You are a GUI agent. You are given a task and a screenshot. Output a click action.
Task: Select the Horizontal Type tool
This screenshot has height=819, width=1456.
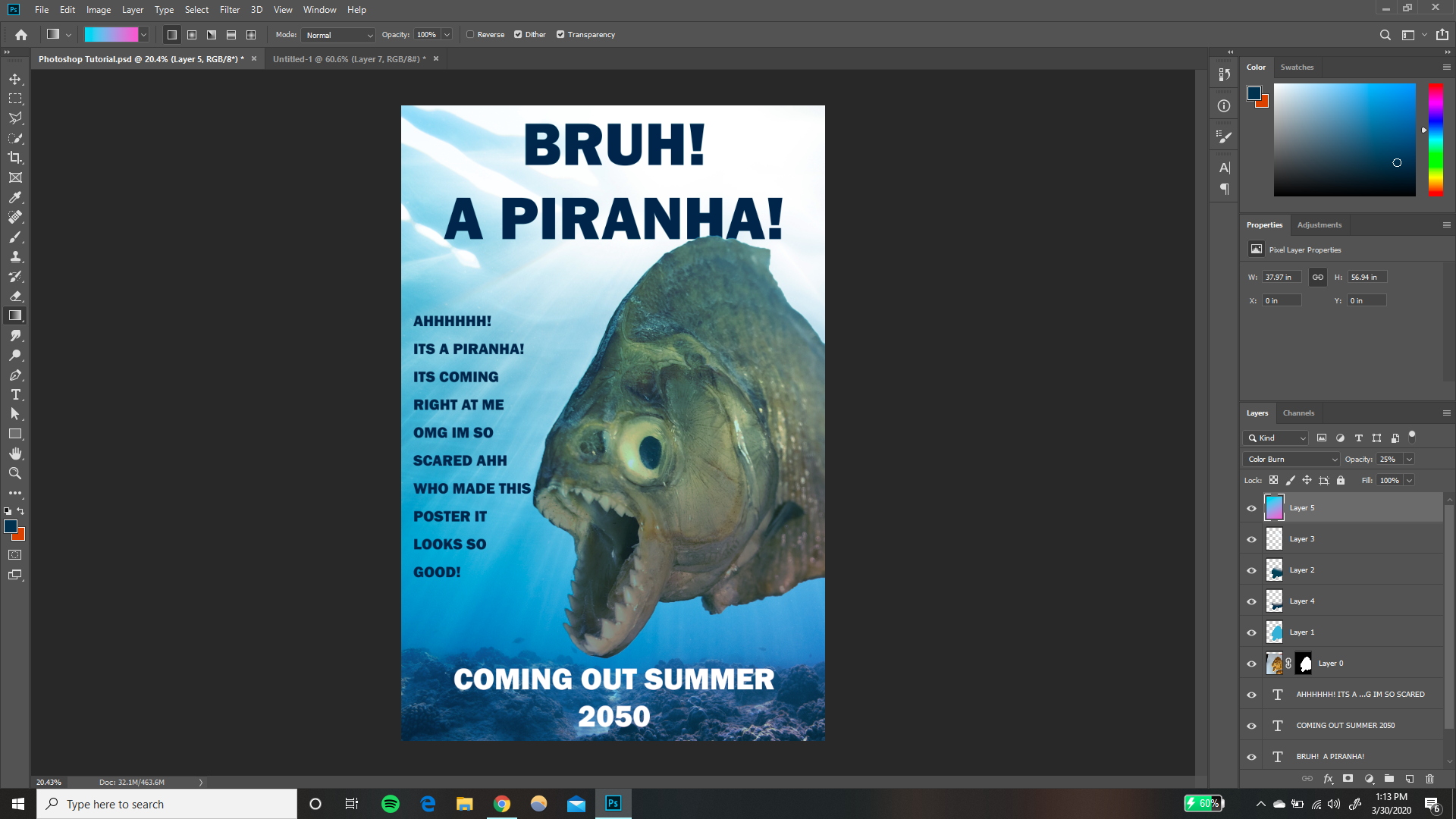(x=15, y=394)
